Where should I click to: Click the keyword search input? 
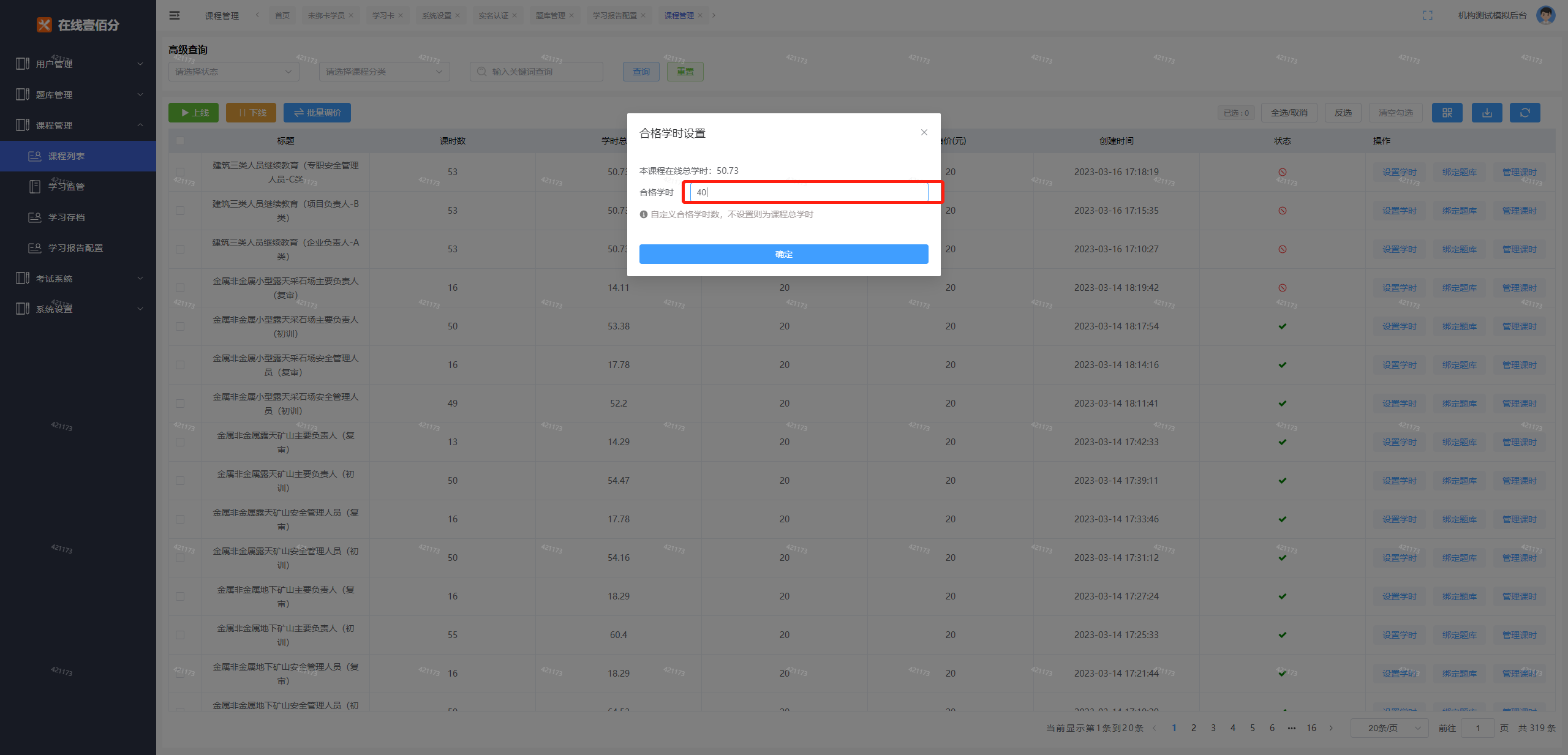(536, 72)
